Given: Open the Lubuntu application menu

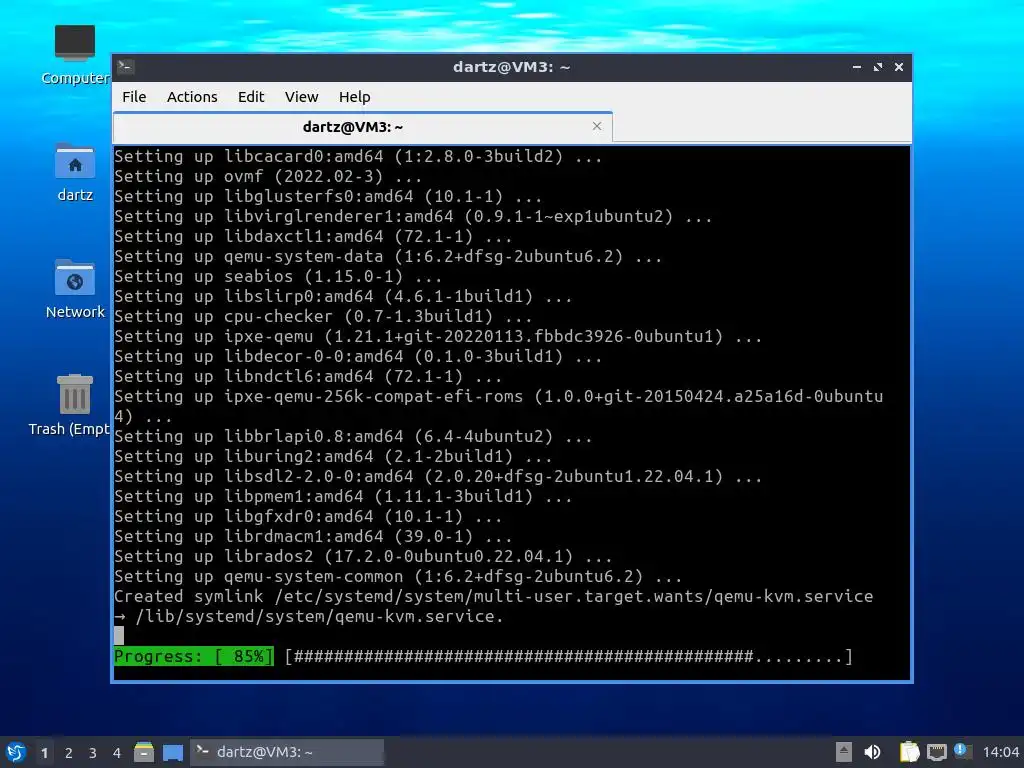Looking at the screenshot, I should click(16, 752).
